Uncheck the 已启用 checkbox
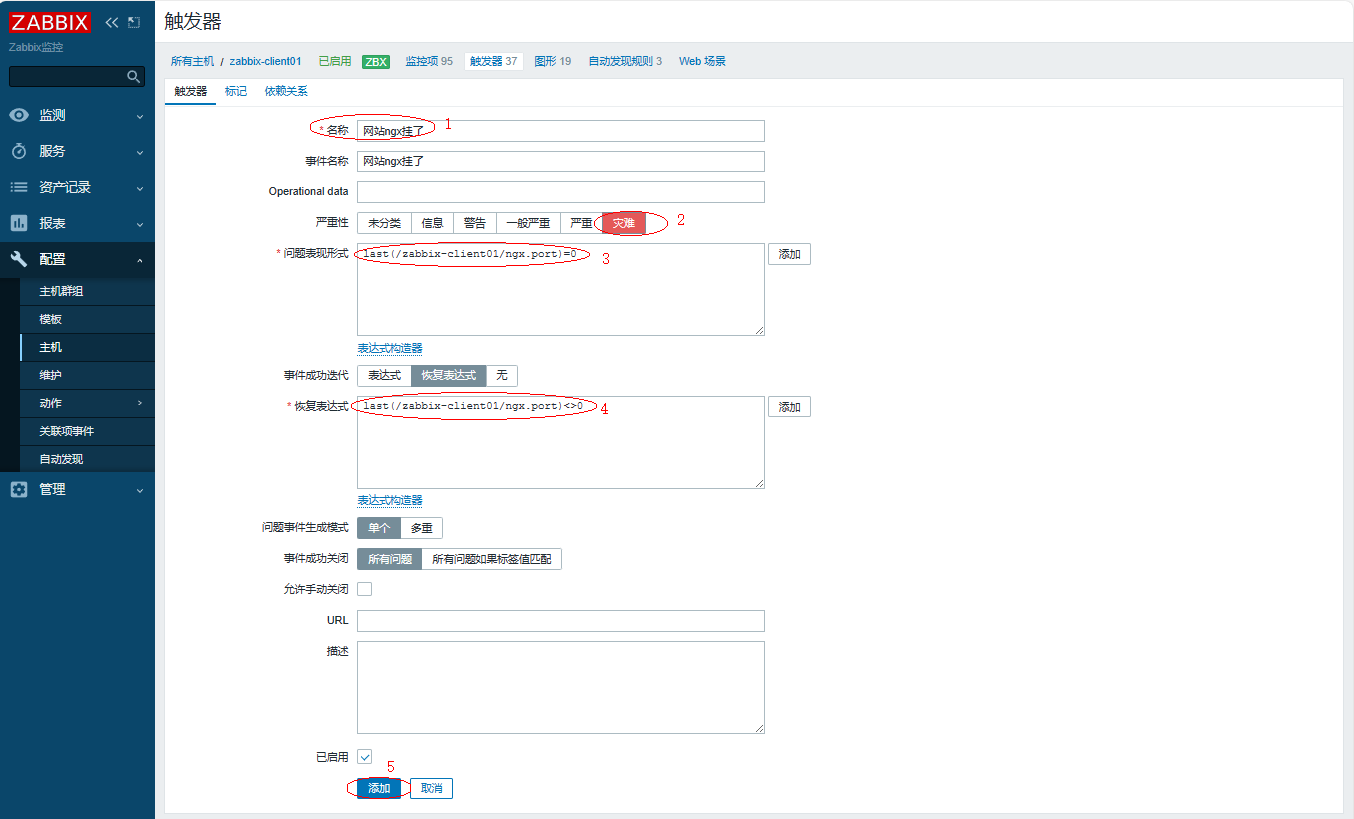 click(365, 757)
